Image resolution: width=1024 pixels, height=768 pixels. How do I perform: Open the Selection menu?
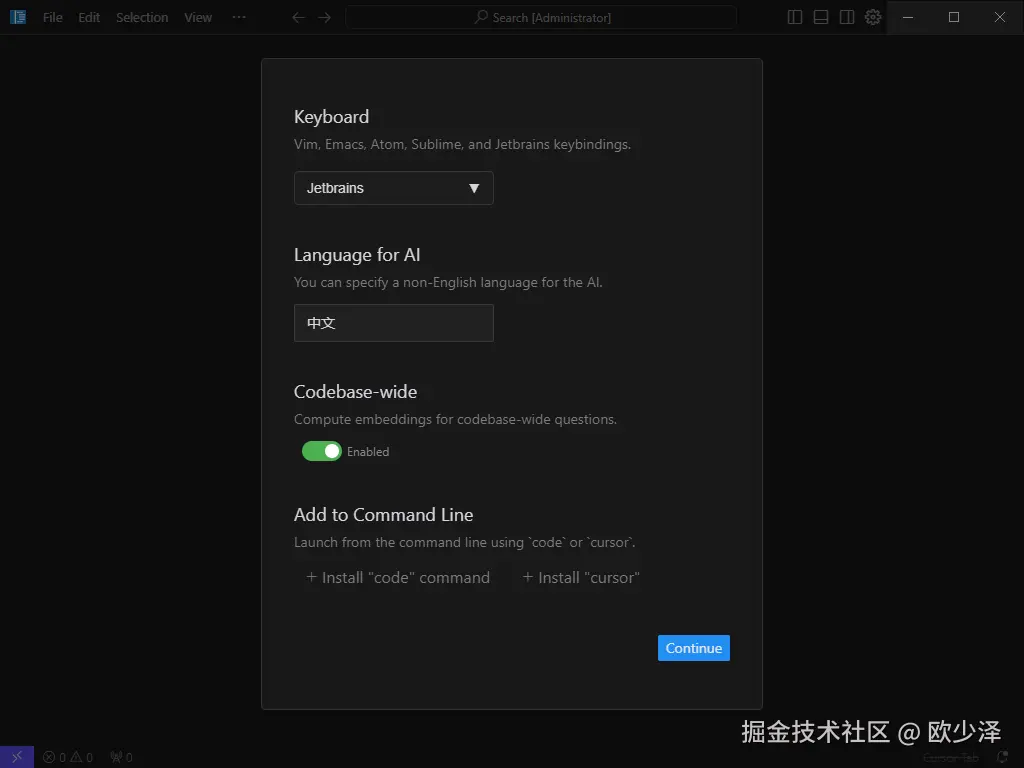coord(142,17)
